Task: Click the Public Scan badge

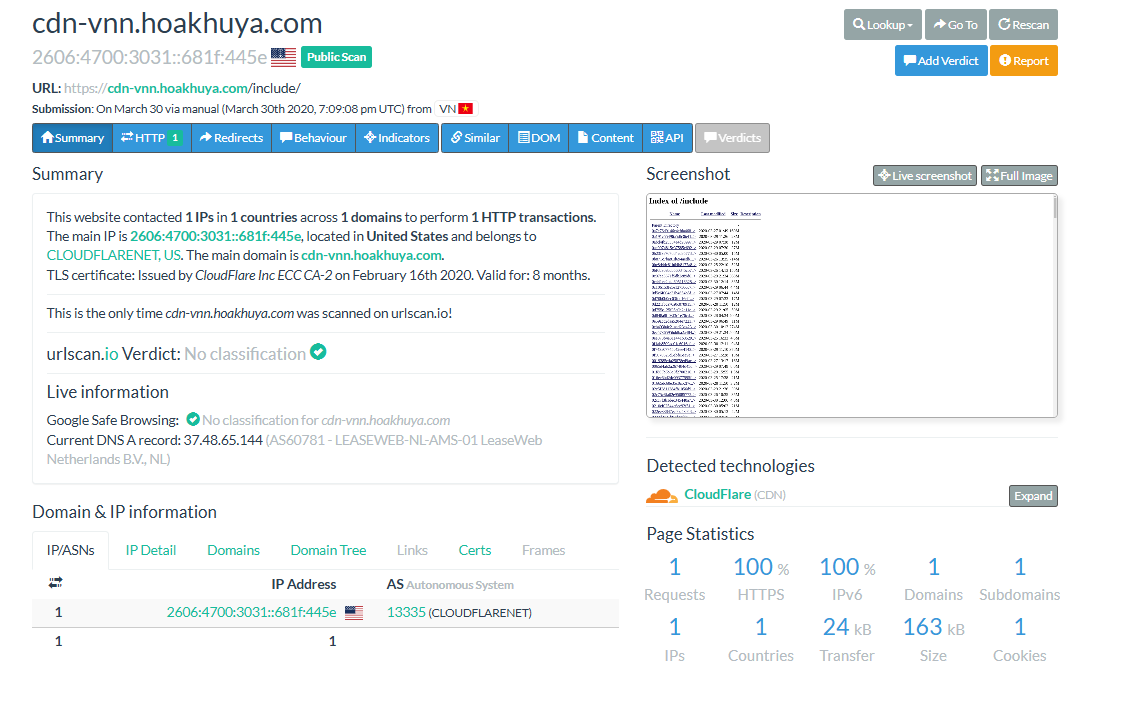Action: pos(336,57)
